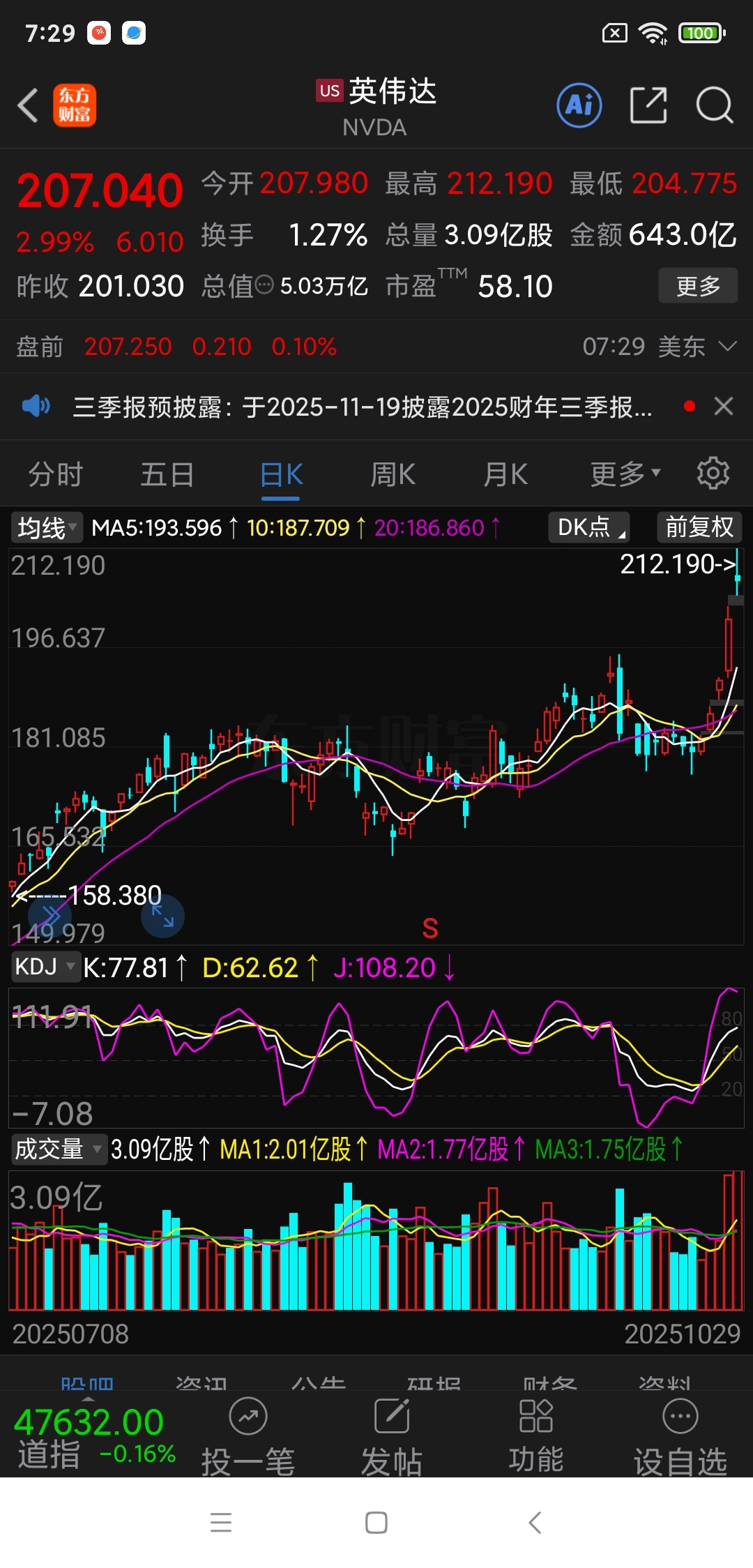Tap the 英伟达 NVDA title
Screen dimensions: 753x1568
(376, 106)
